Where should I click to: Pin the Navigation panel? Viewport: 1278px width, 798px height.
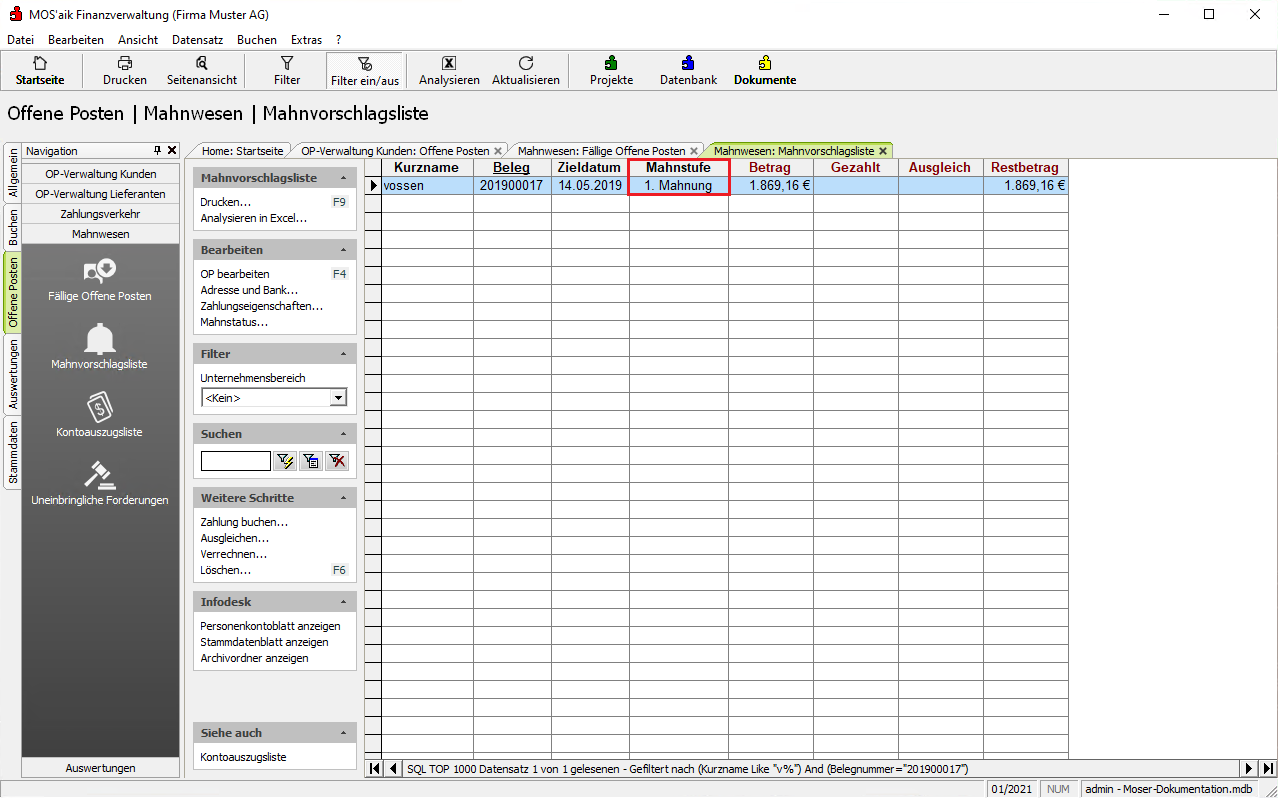[157, 150]
